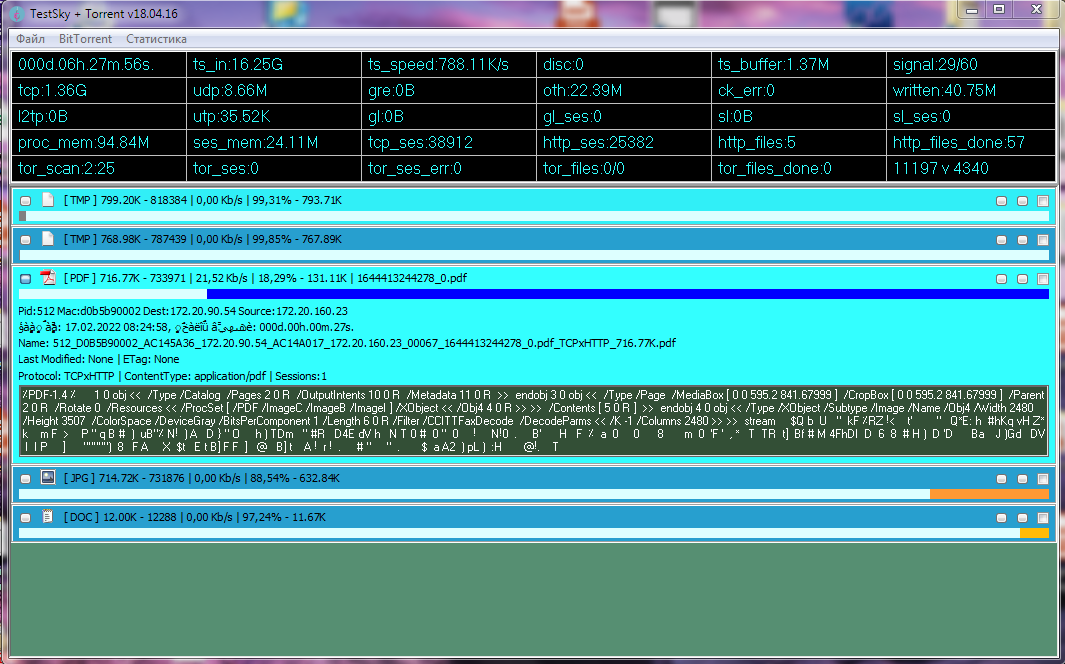Image resolution: width=1065 pixels, height=664 pixels.
Task: Expand the DOC entry using its left toggle
Action: point(26,518)
